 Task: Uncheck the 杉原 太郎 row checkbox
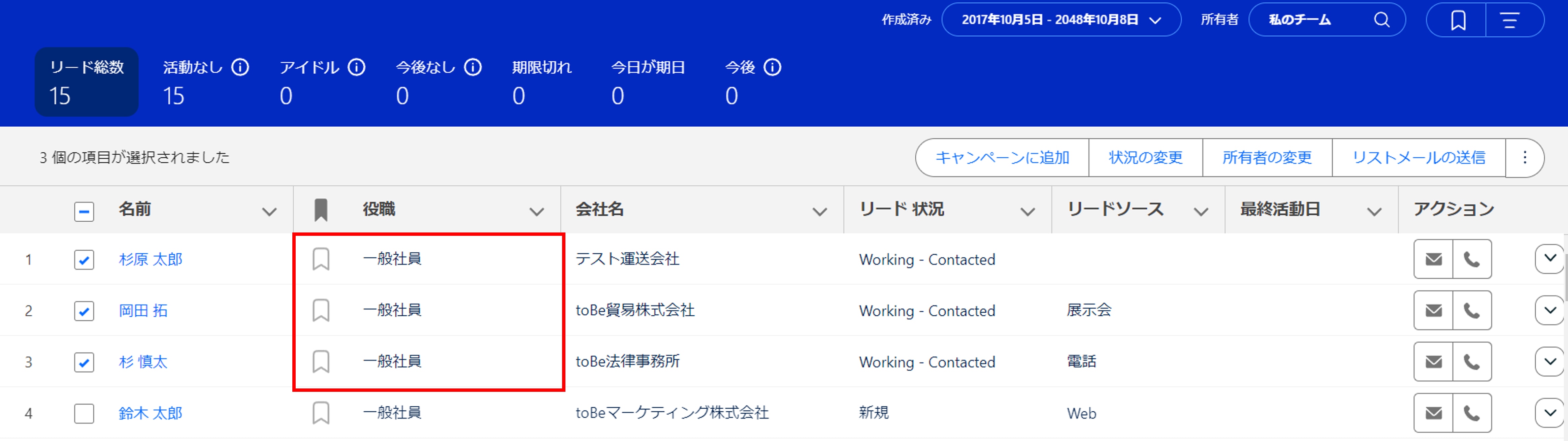click(x=84, y=260)
